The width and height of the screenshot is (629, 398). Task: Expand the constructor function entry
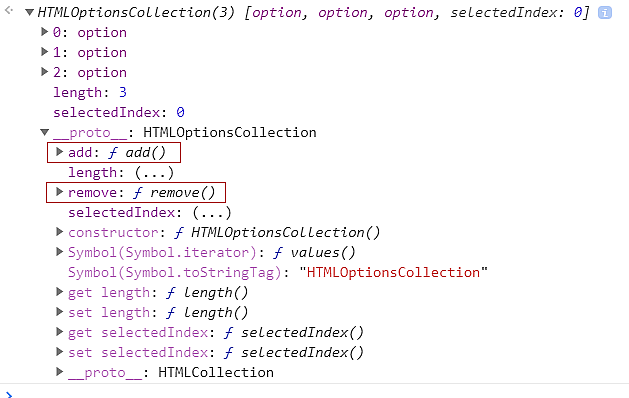(x=59, y=231)
